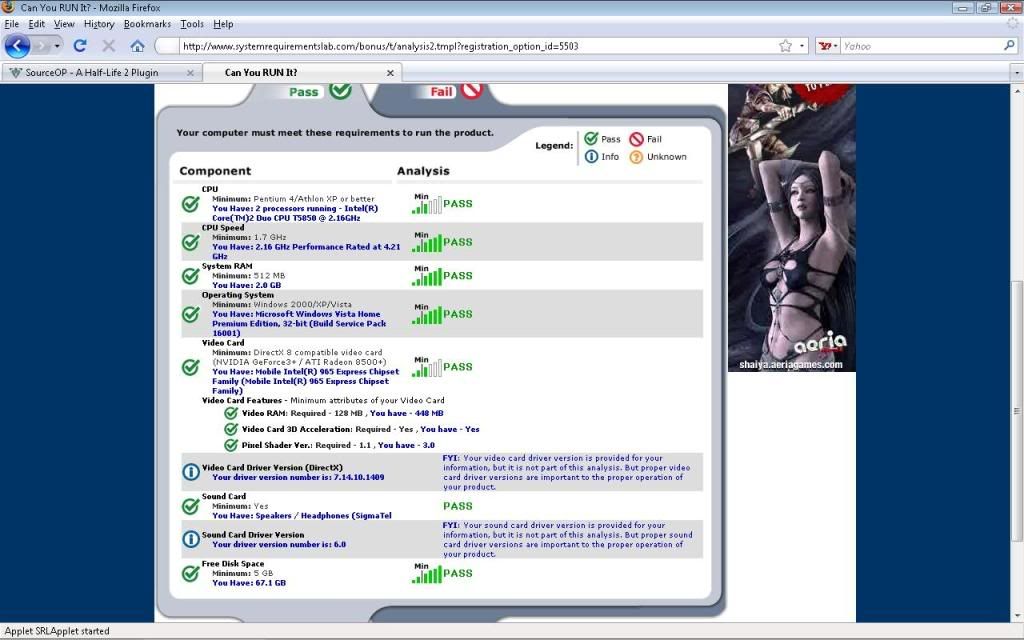
Task: Go to the Home page icon
Action: click(137, 46)
